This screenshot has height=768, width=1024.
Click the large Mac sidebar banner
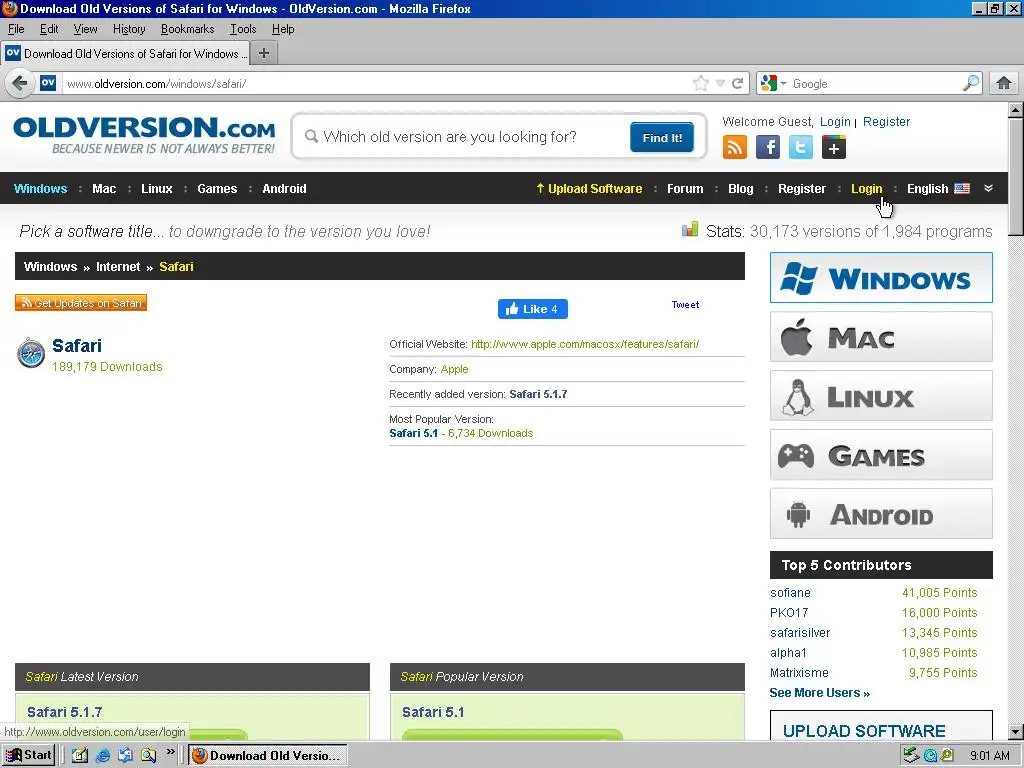(881, 336)
